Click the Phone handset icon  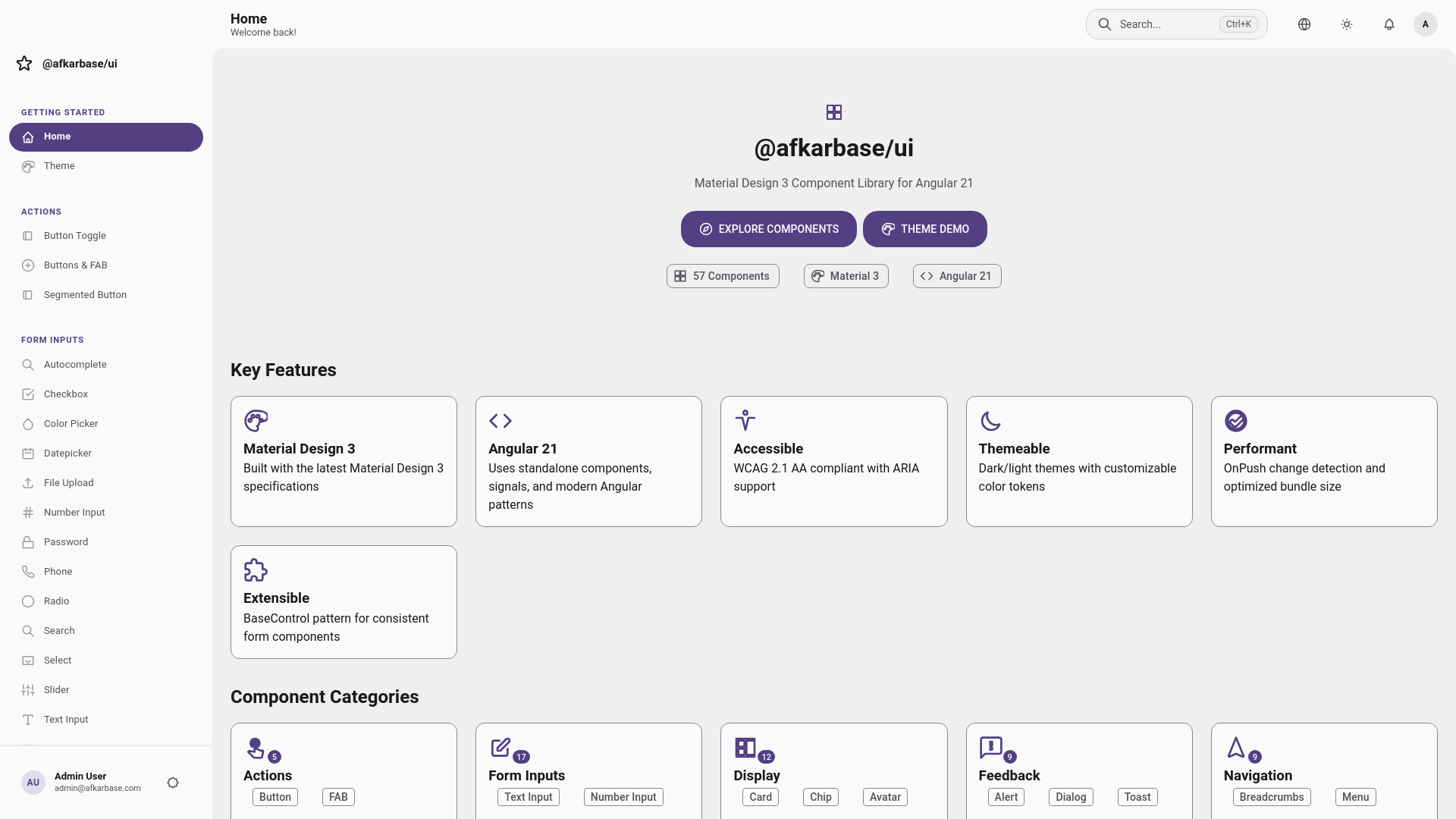coord(28,572)
